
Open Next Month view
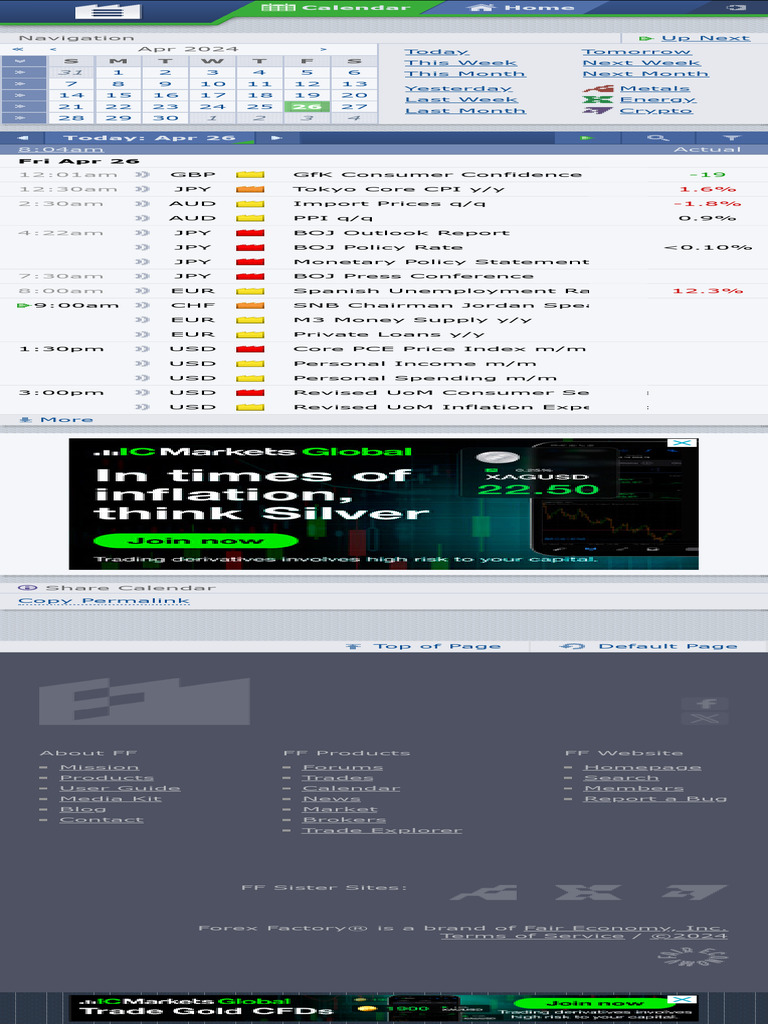pos(645,74)
